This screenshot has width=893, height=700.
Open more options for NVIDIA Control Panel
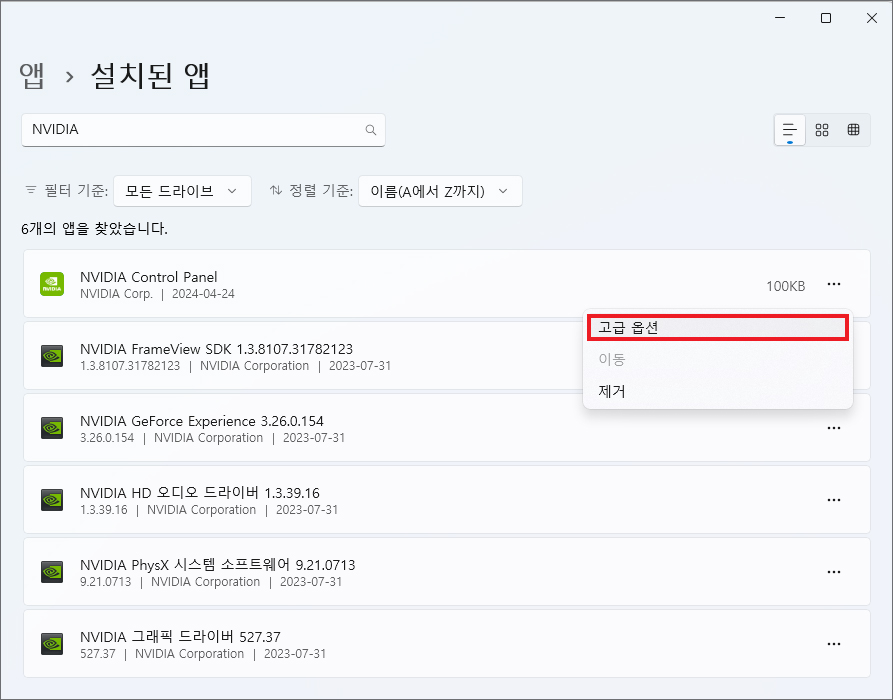pos(834,284)
